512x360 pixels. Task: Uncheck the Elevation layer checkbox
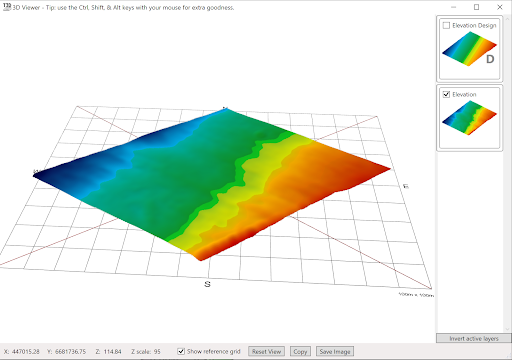point(446,94)
